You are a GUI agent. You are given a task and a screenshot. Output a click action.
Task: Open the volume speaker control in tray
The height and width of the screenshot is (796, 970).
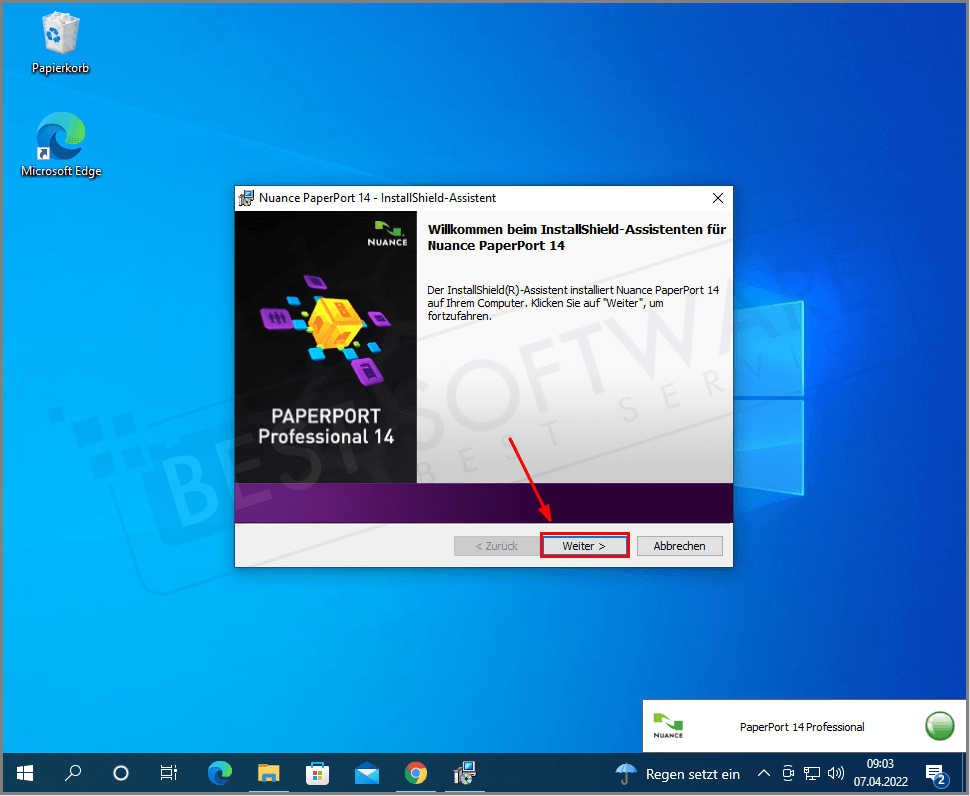coord(836,773)
